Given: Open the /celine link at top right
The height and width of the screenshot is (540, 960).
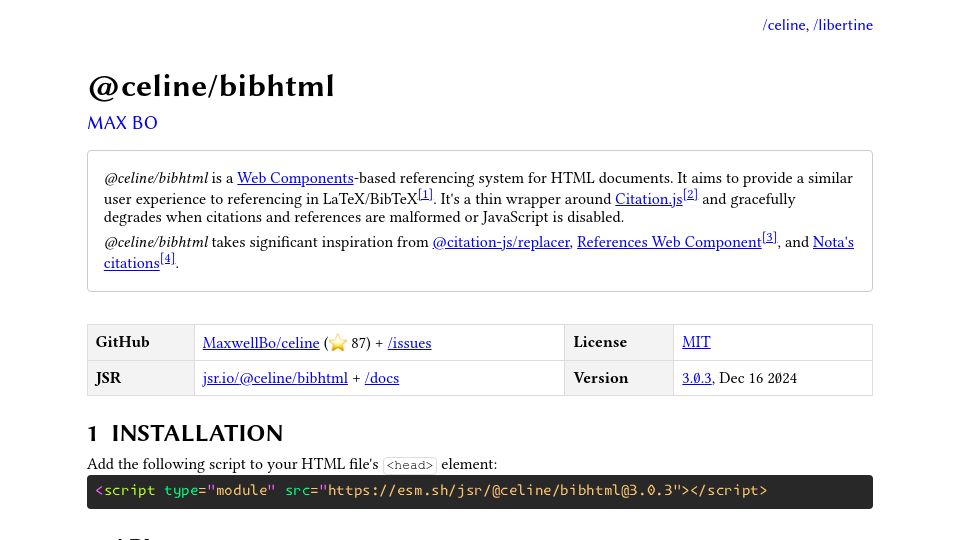Looking at the screenshot, I should (784, 25).
